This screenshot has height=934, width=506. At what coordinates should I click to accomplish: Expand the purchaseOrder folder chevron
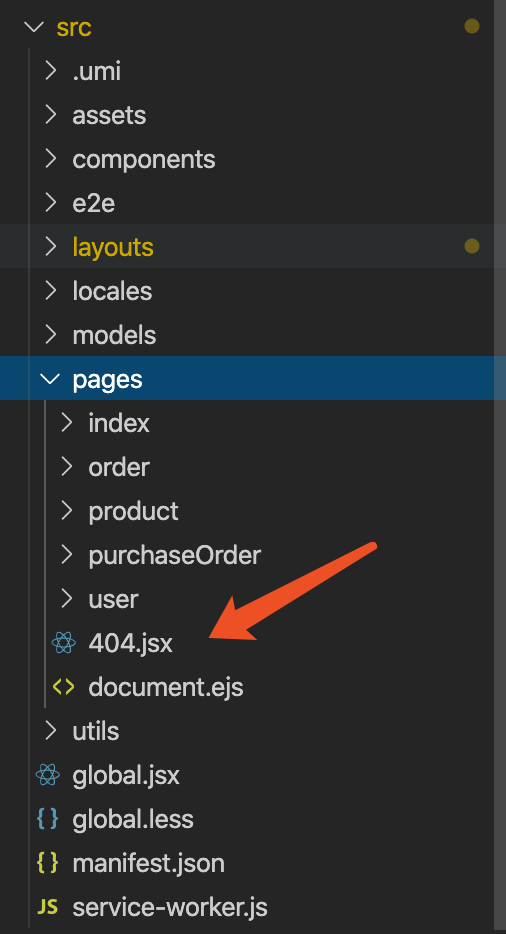click(x=67, y=555)
